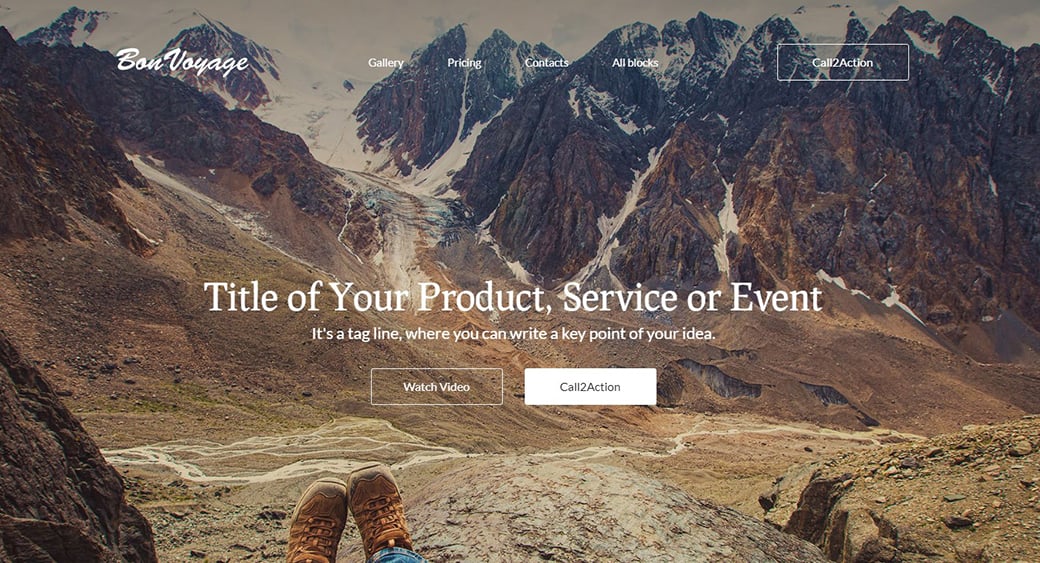1040x563 pixels.
Task: Click the word "Title" in the headline
Action: point(241,296)
